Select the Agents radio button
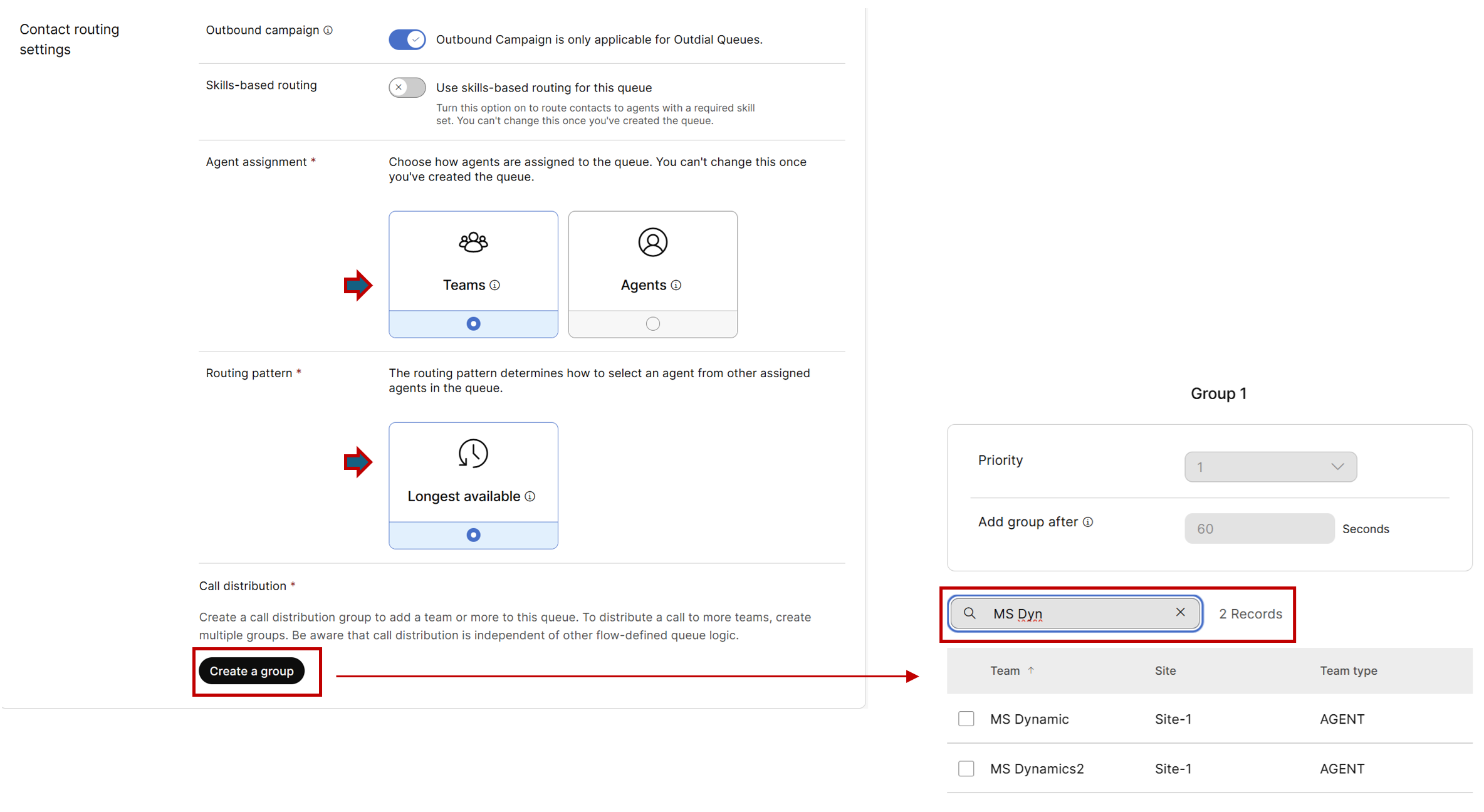Screen dimensions: 1484x812 click(652, 324)
